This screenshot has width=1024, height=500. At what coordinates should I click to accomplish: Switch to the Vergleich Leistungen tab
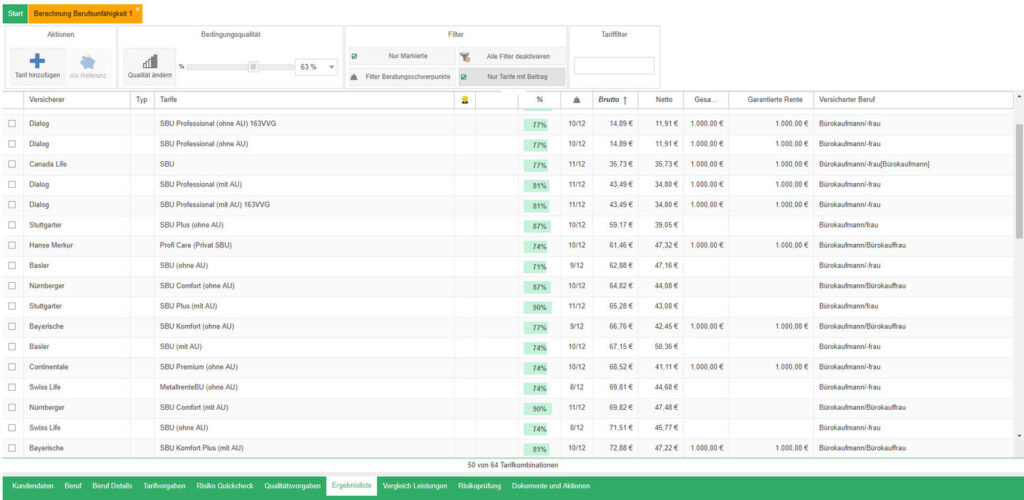414,486
